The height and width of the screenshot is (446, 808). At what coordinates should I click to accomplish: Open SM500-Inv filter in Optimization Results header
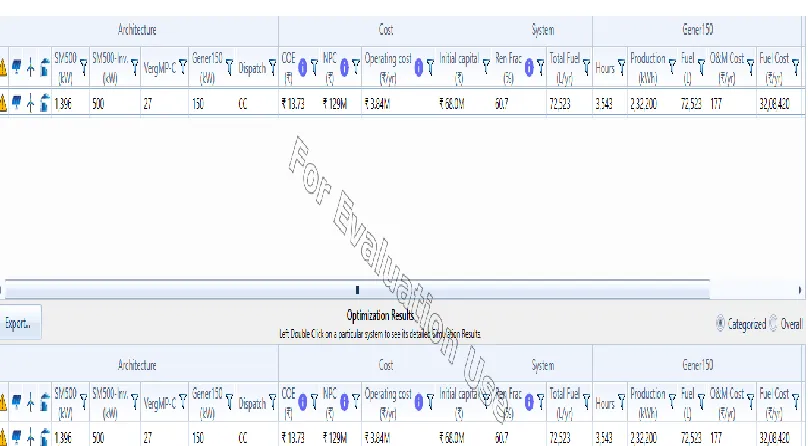(134, 402)
